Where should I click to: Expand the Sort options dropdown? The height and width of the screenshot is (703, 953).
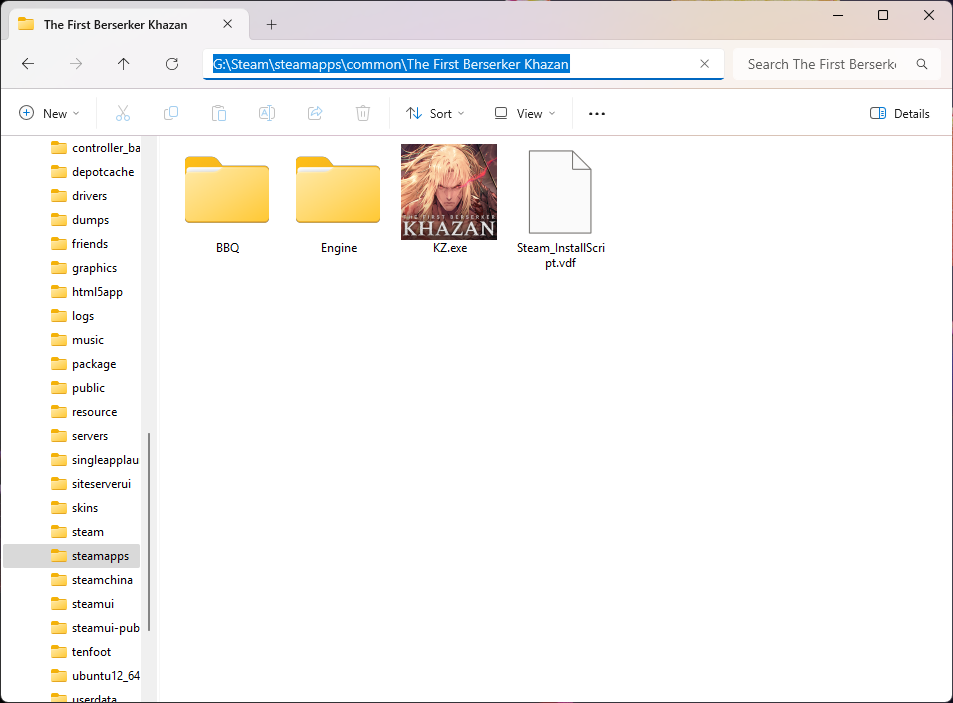click(x=435, y=114)
